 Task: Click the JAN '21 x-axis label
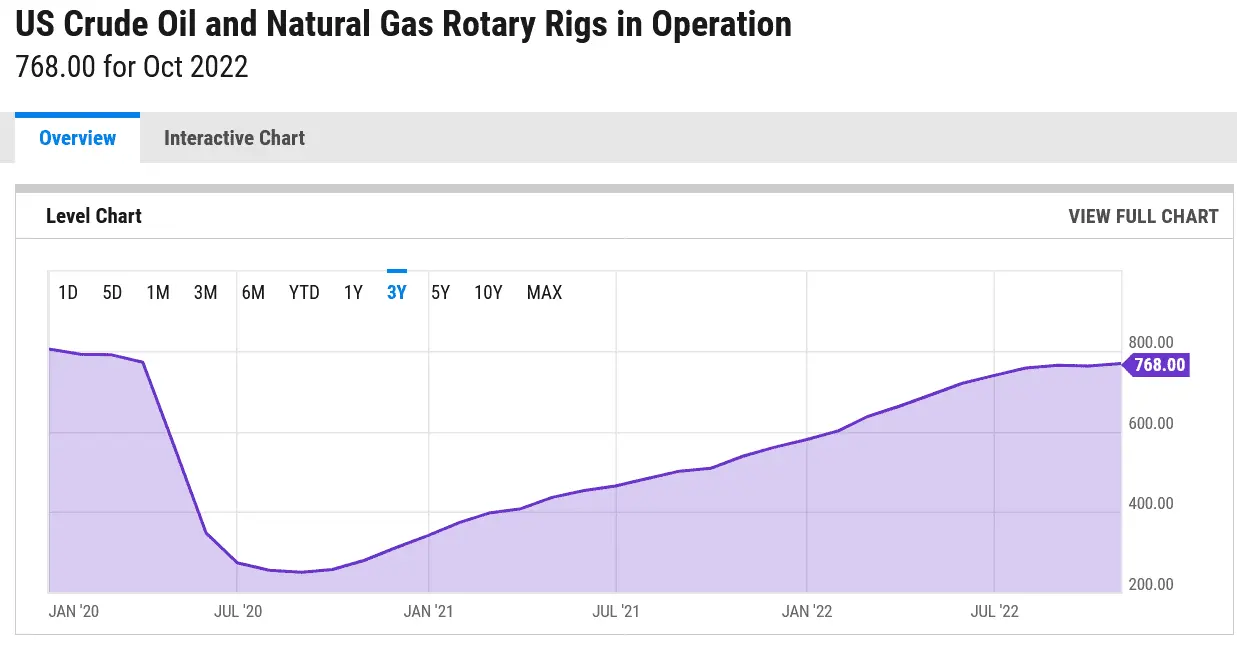[429, 611]
